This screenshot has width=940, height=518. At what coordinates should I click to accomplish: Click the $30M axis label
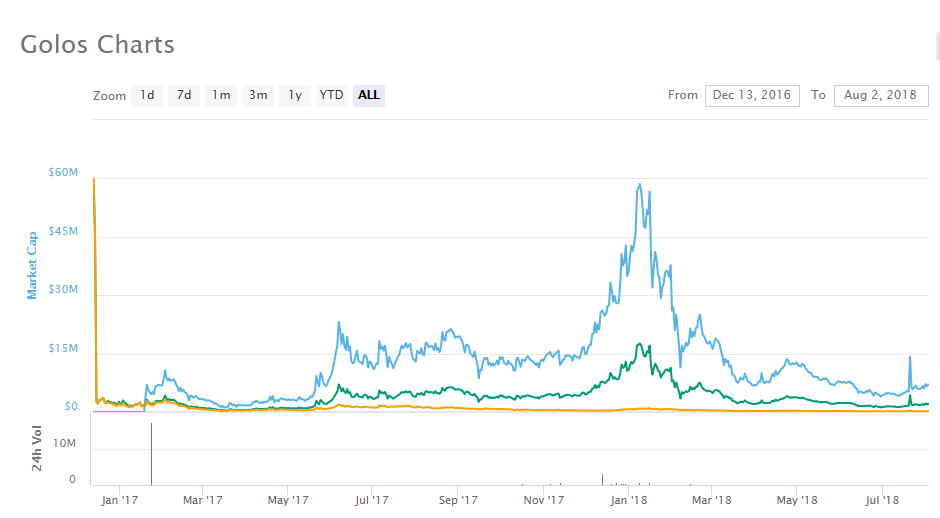pyautogui.click(x=63, y=290)
